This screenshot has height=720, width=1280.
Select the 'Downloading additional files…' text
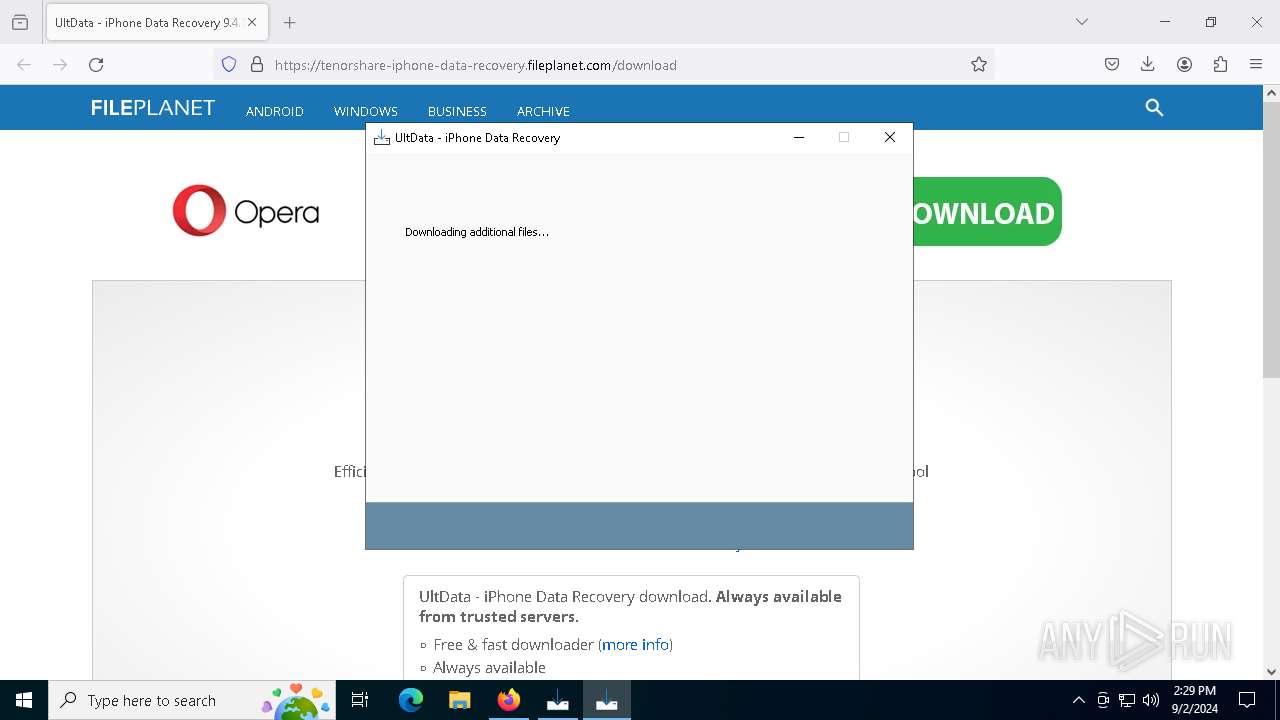(477, 232)
